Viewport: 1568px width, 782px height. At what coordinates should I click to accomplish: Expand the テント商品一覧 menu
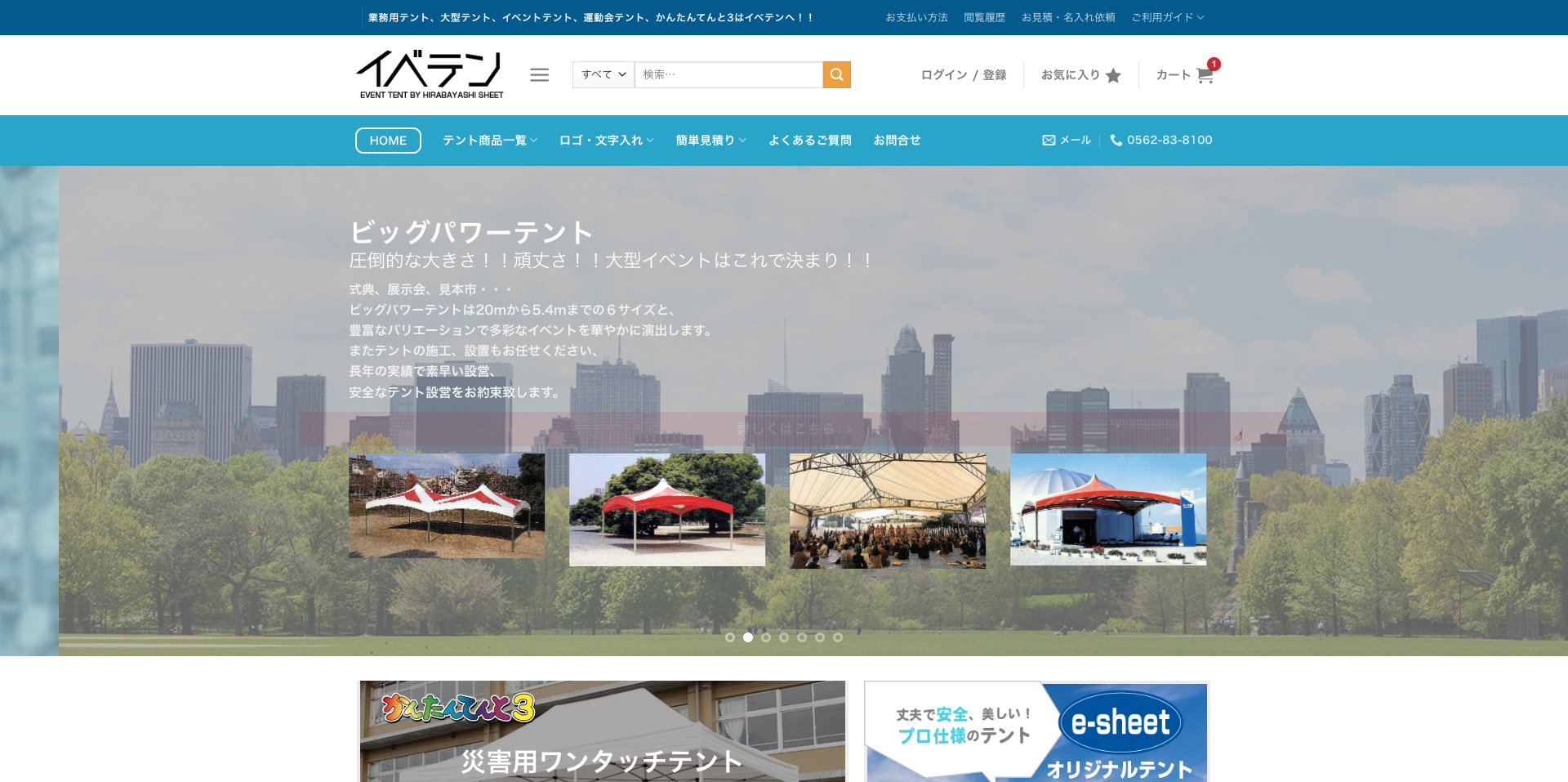click(489, 141)
